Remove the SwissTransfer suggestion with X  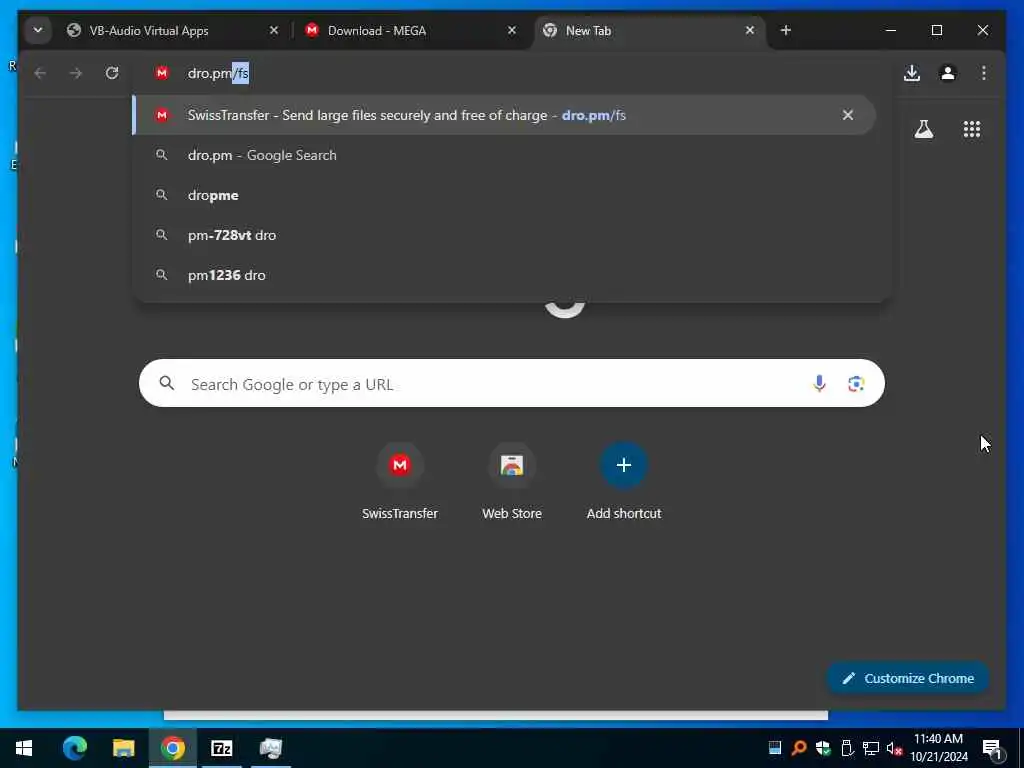pos(848,115)
